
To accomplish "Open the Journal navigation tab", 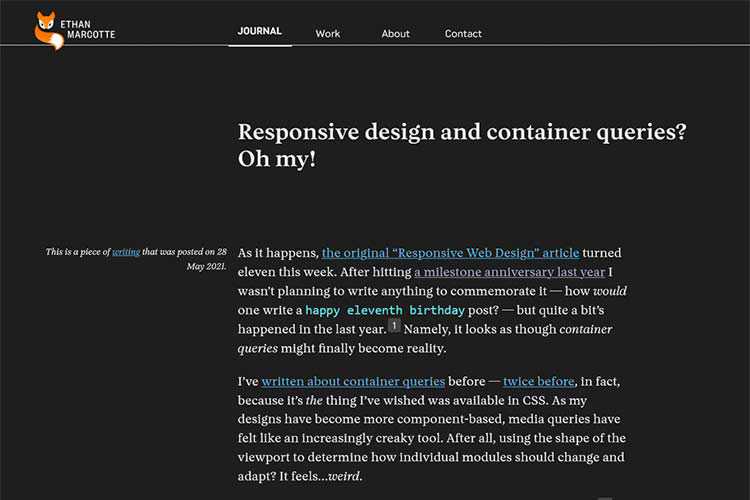I will tap(260, 32).
